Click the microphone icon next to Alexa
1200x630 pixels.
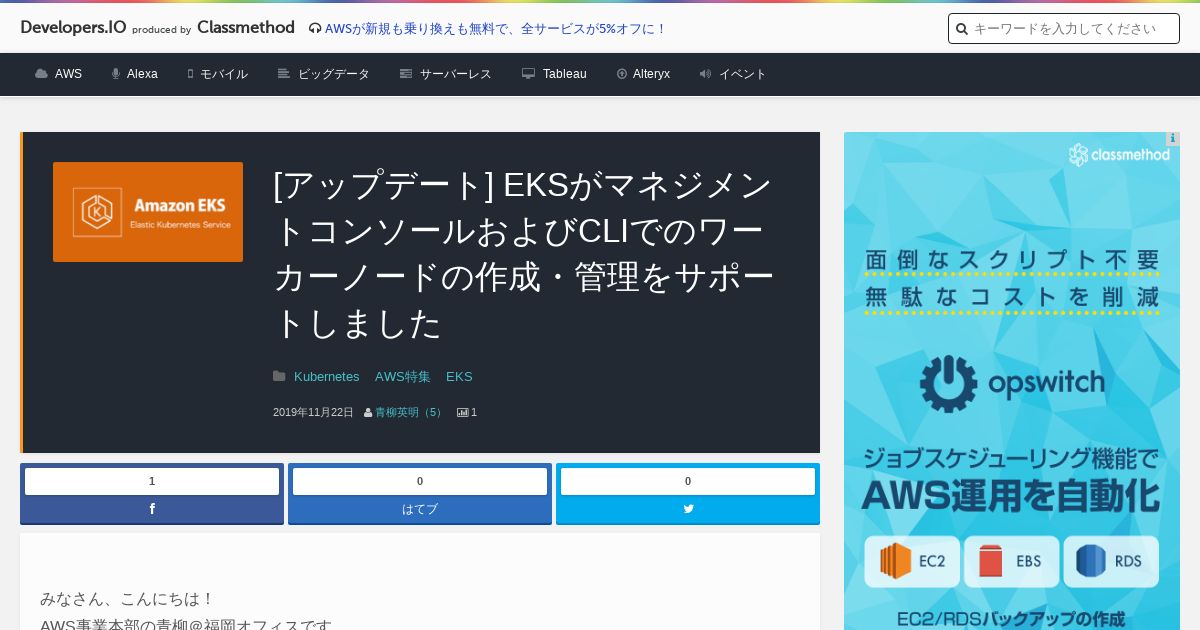tap(116, 74)
